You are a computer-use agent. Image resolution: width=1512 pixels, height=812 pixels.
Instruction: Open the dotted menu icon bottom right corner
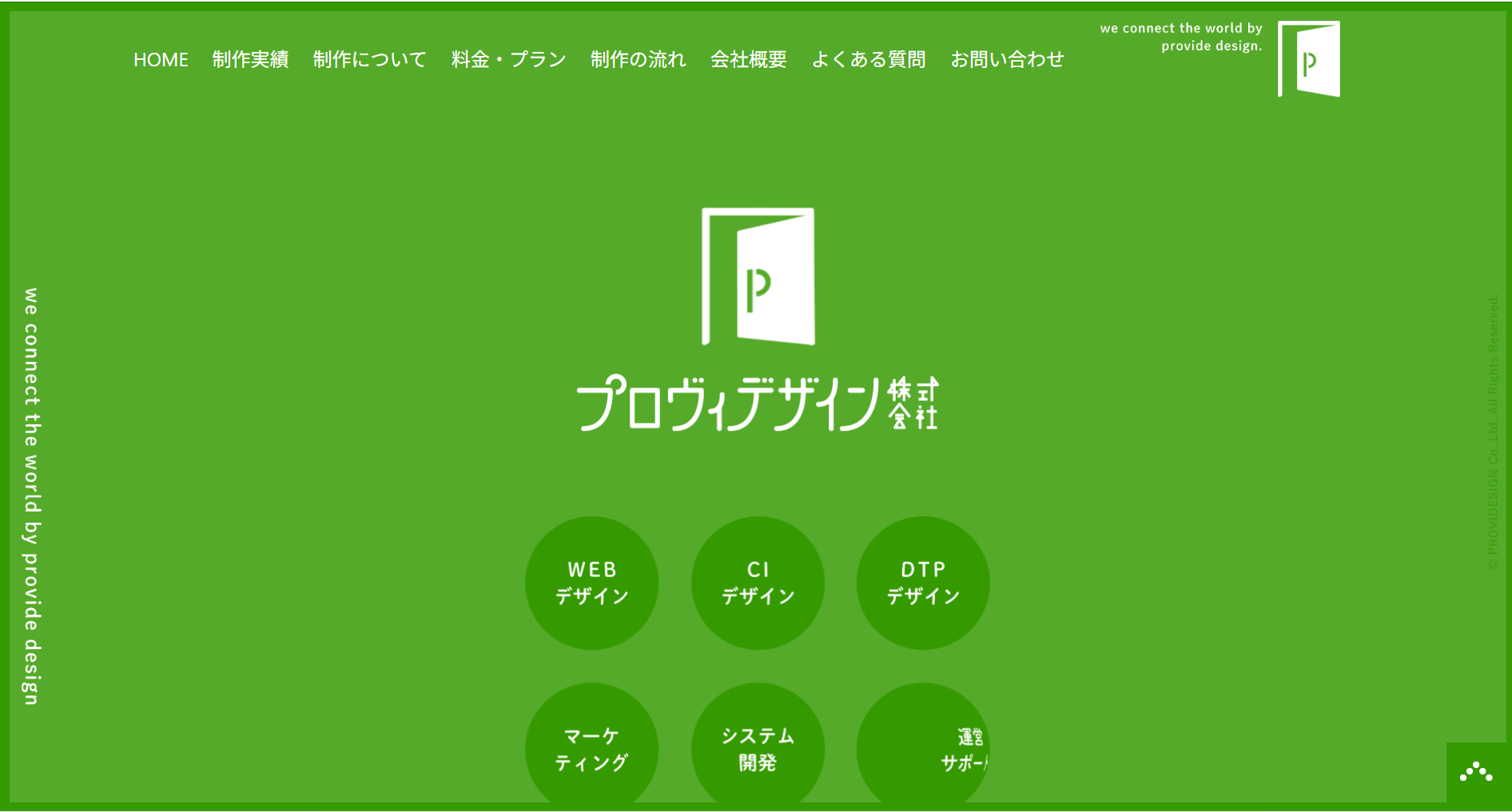tap(1478, 772)
